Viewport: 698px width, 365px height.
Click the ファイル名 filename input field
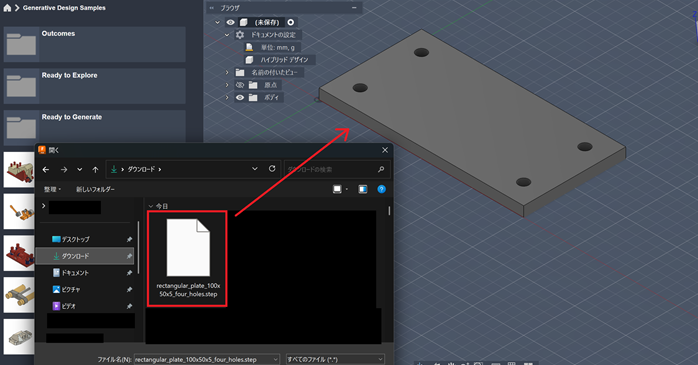click(203, 359)
